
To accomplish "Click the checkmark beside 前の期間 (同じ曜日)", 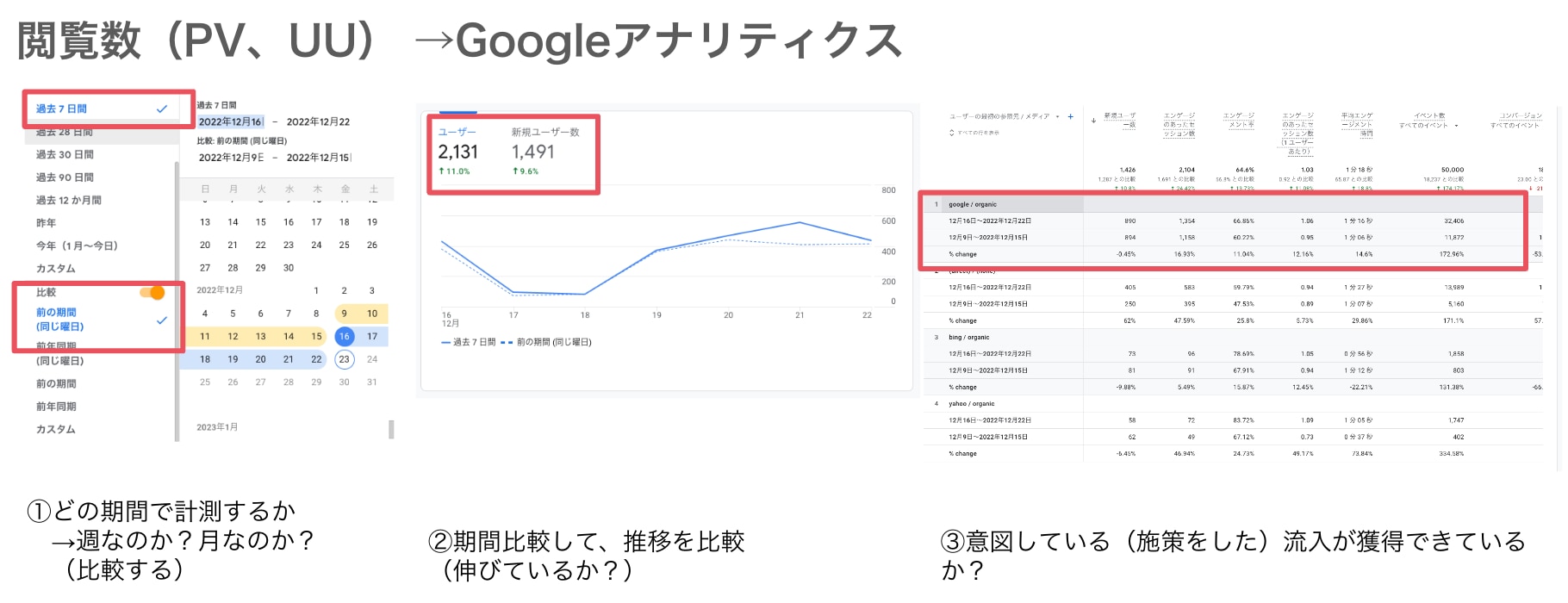I will [x=162, y=320].
